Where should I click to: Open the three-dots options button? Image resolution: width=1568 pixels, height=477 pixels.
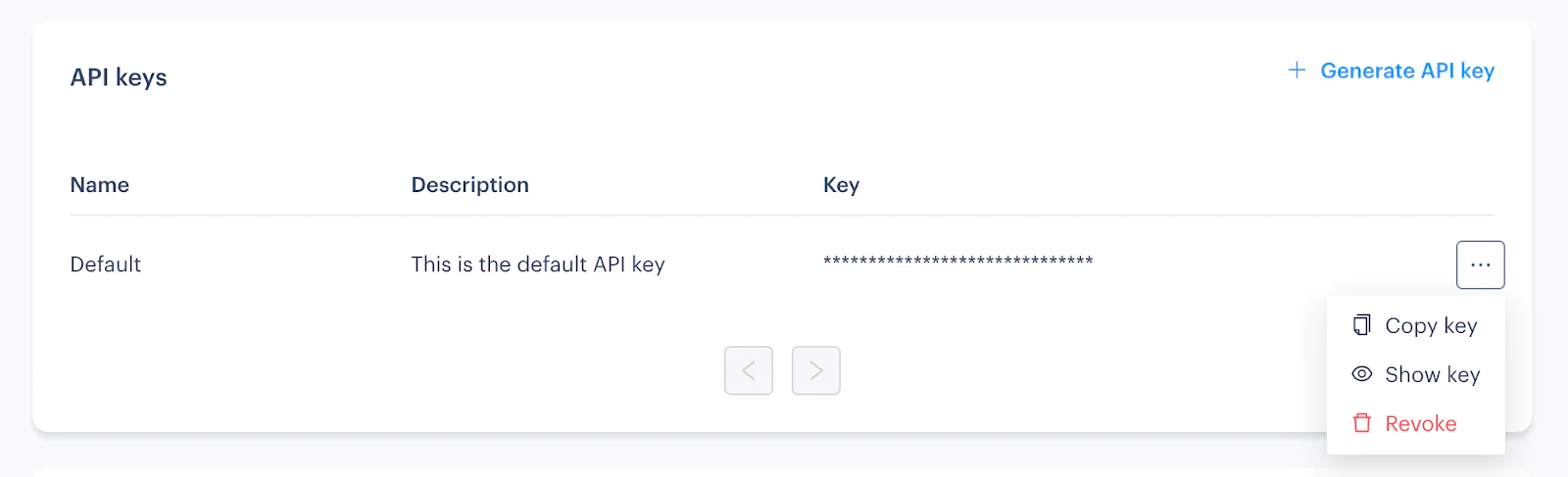1480,264
